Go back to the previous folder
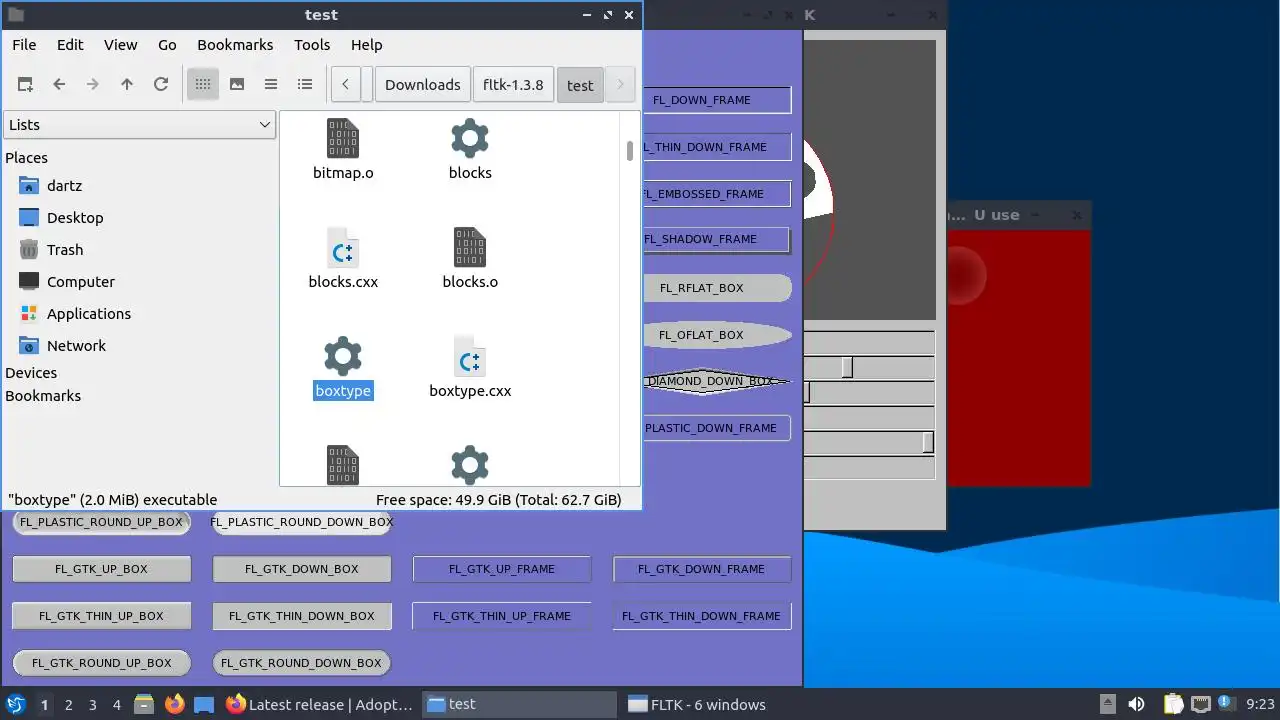 [x=59, y=85]
